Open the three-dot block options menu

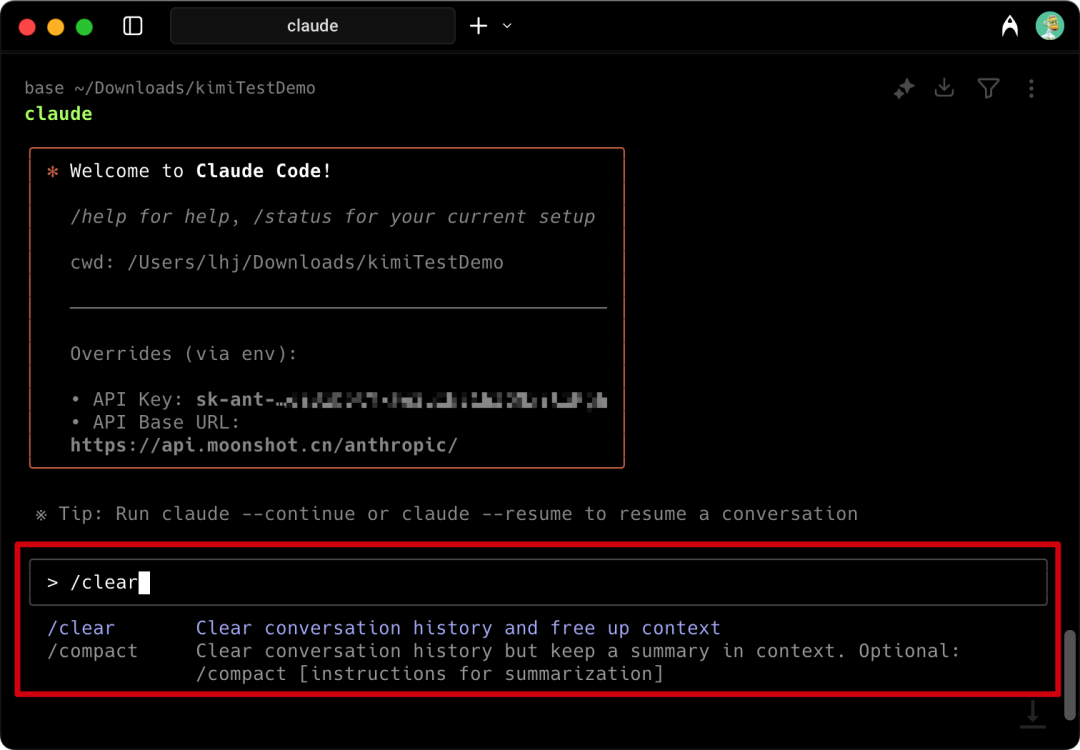pyautogui.click(x=1031, y=88)
